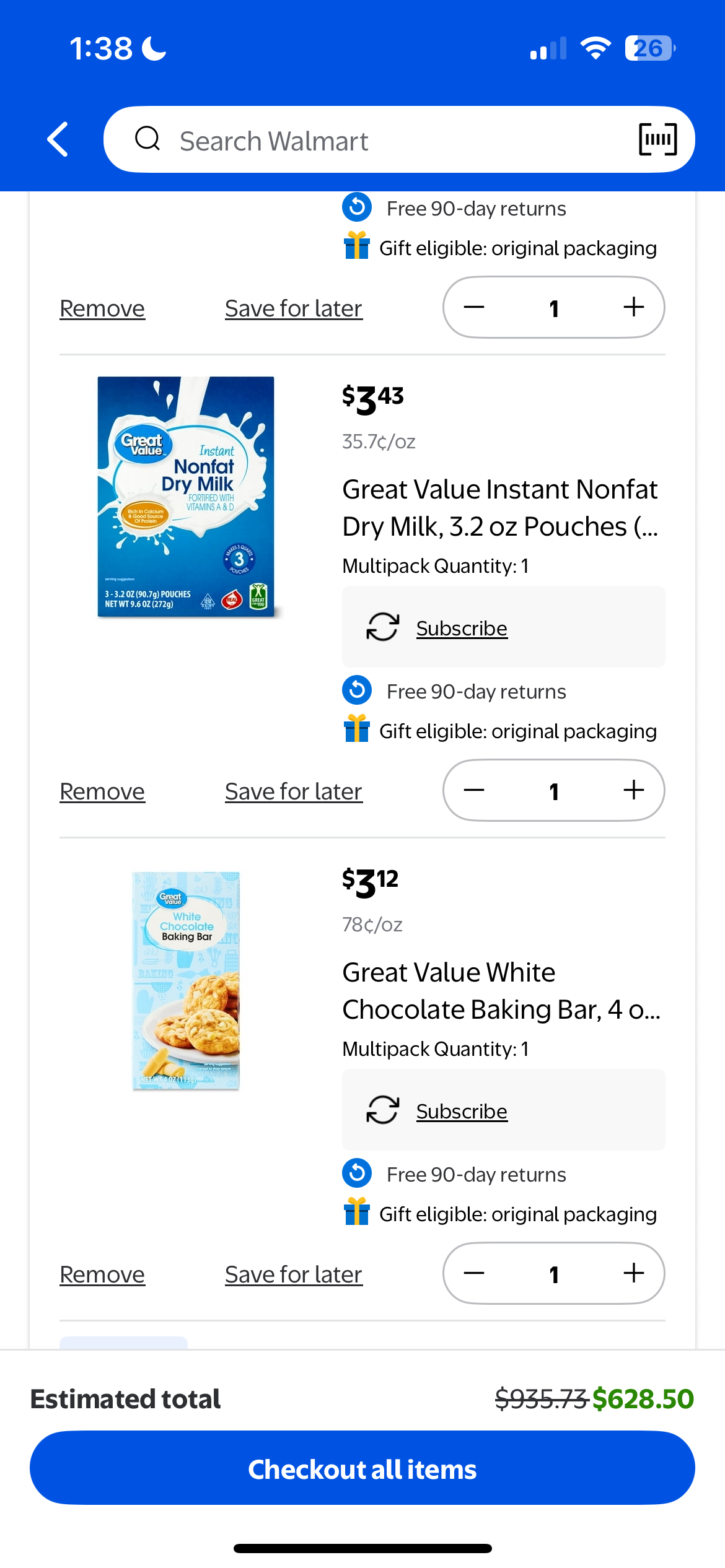Open the White Chocolate Baking Bar title
This screenshot has width=725, height=1568.
pyautogui.click(x=501, y=991)
